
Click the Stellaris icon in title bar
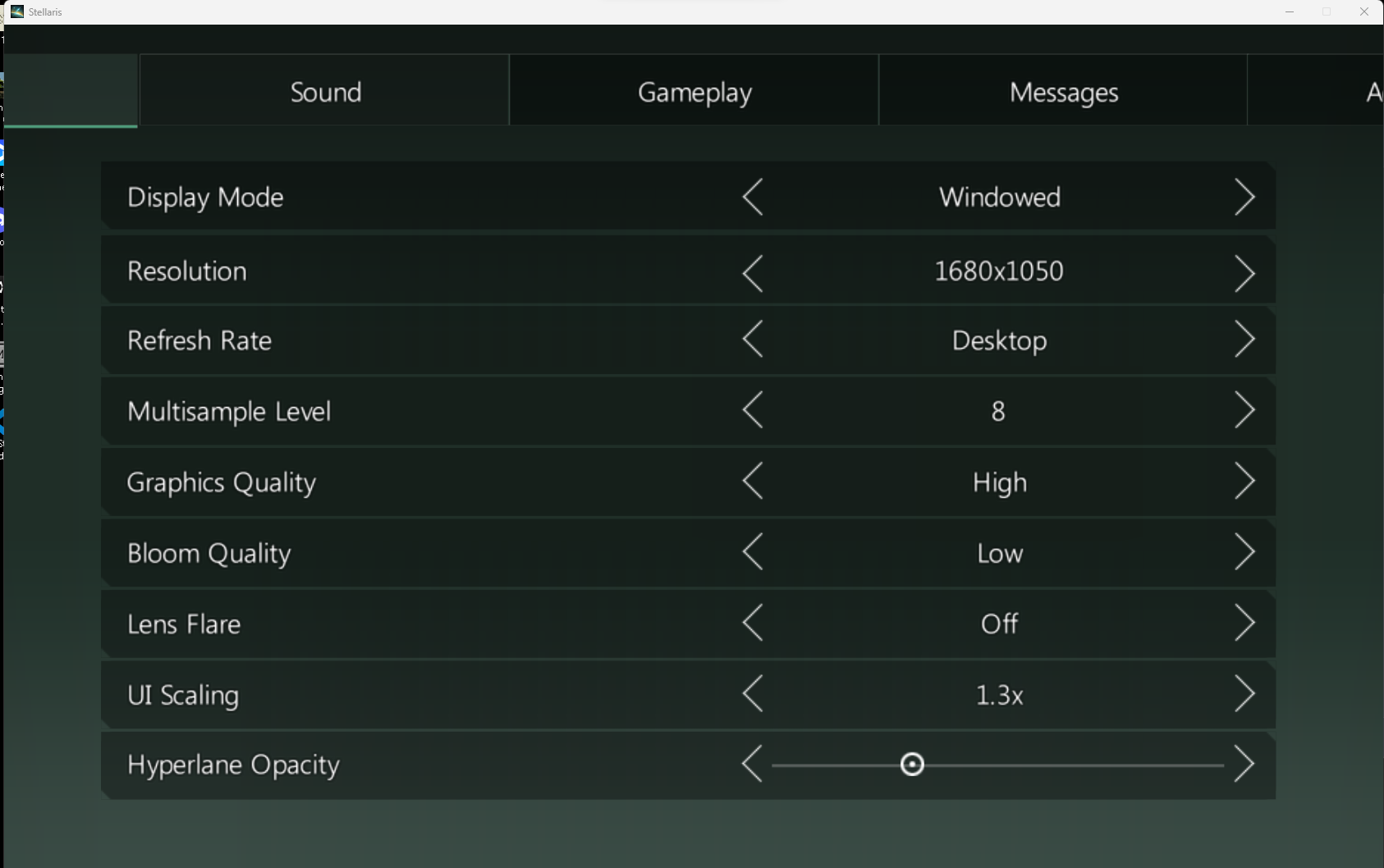point(17,11)
